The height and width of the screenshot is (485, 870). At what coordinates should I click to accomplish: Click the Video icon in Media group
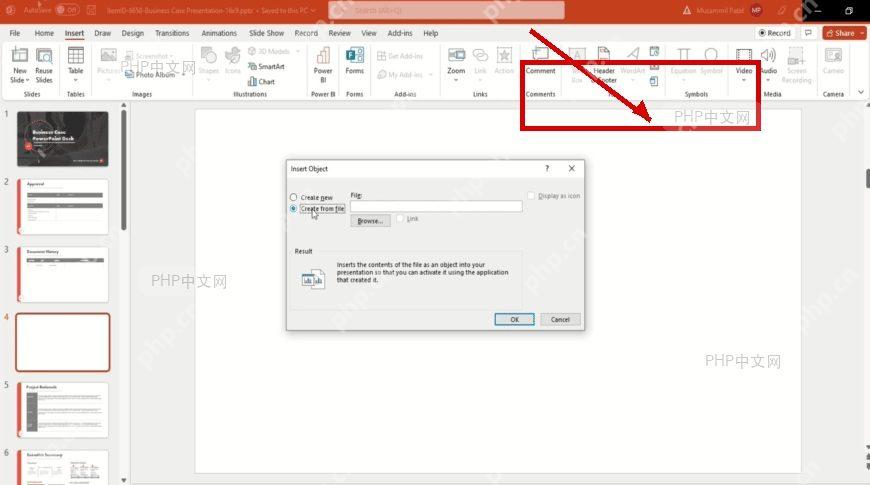[743, 54]
